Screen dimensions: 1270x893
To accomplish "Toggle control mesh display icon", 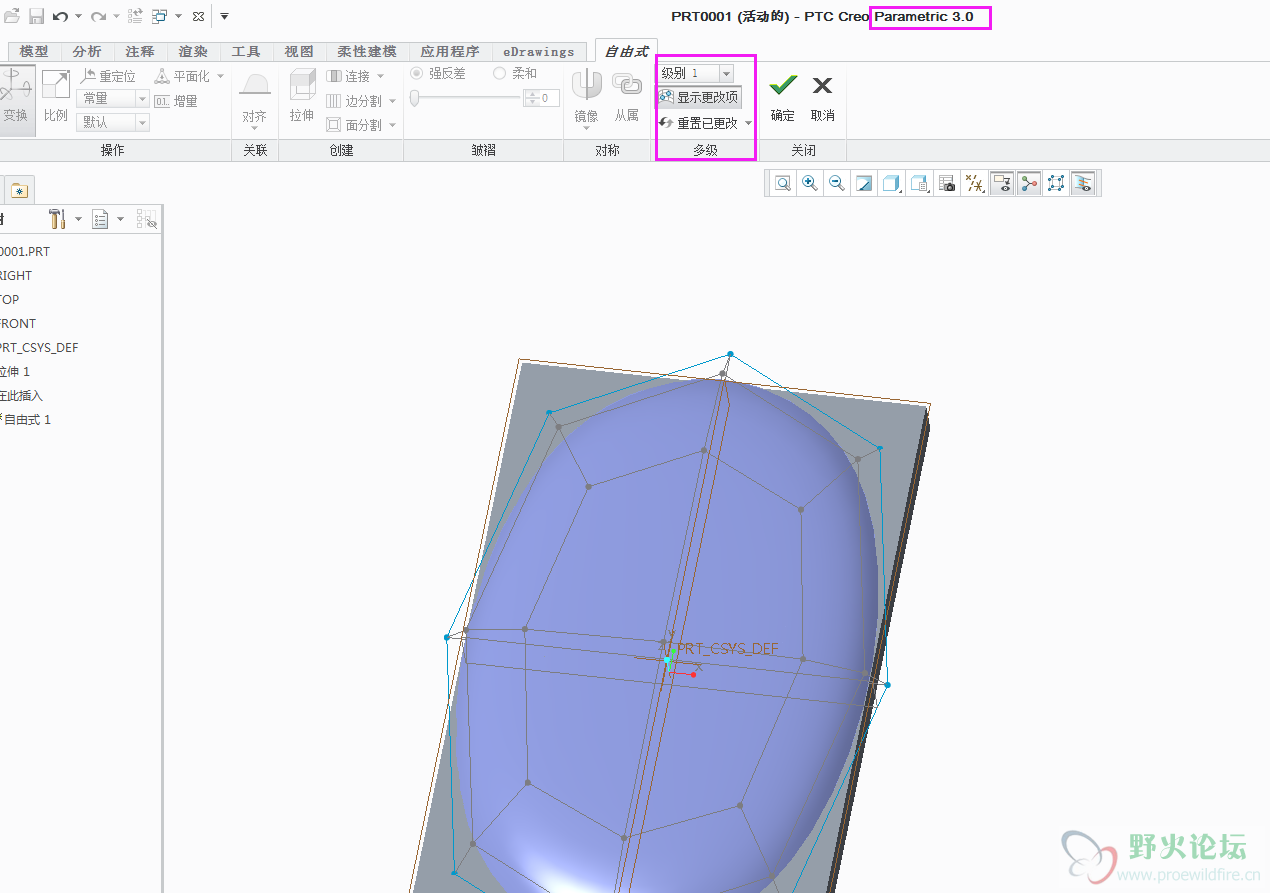I will point(1029,183).
